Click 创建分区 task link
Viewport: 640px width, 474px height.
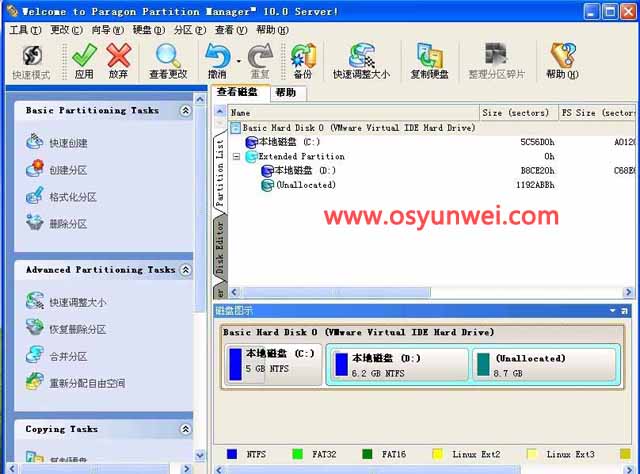pyautogui.click(x=57, y=169)
